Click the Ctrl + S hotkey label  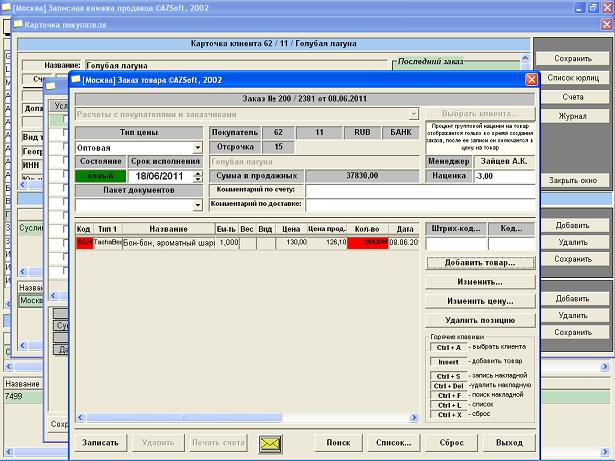click(449, 376)
